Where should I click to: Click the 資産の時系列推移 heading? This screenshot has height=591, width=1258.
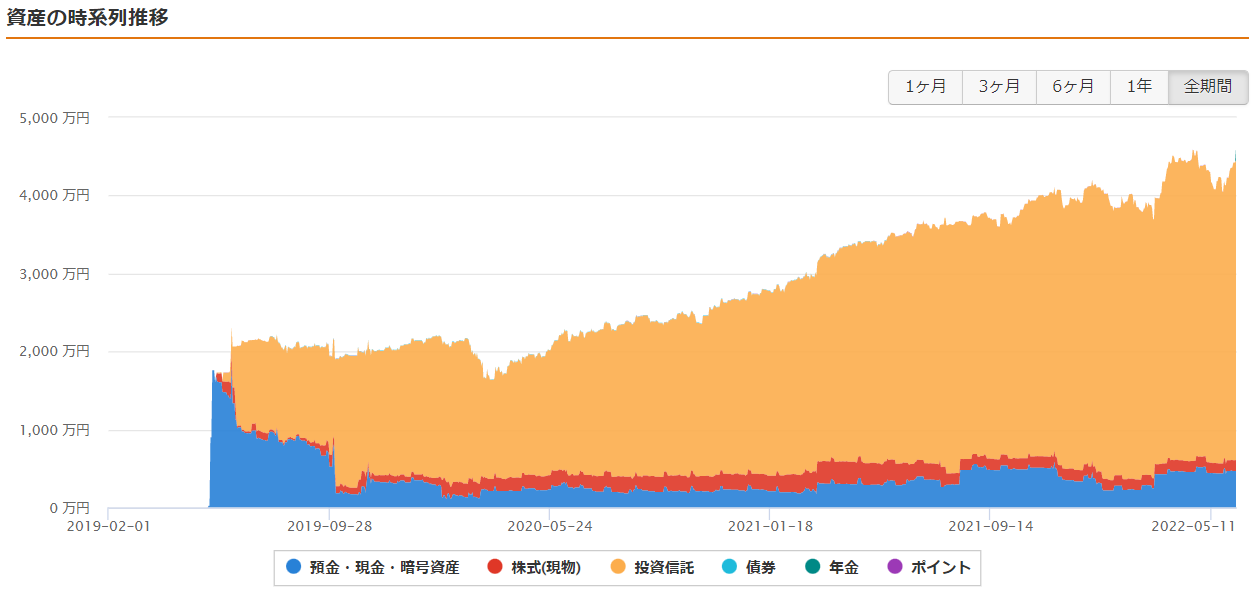[86, 17]
